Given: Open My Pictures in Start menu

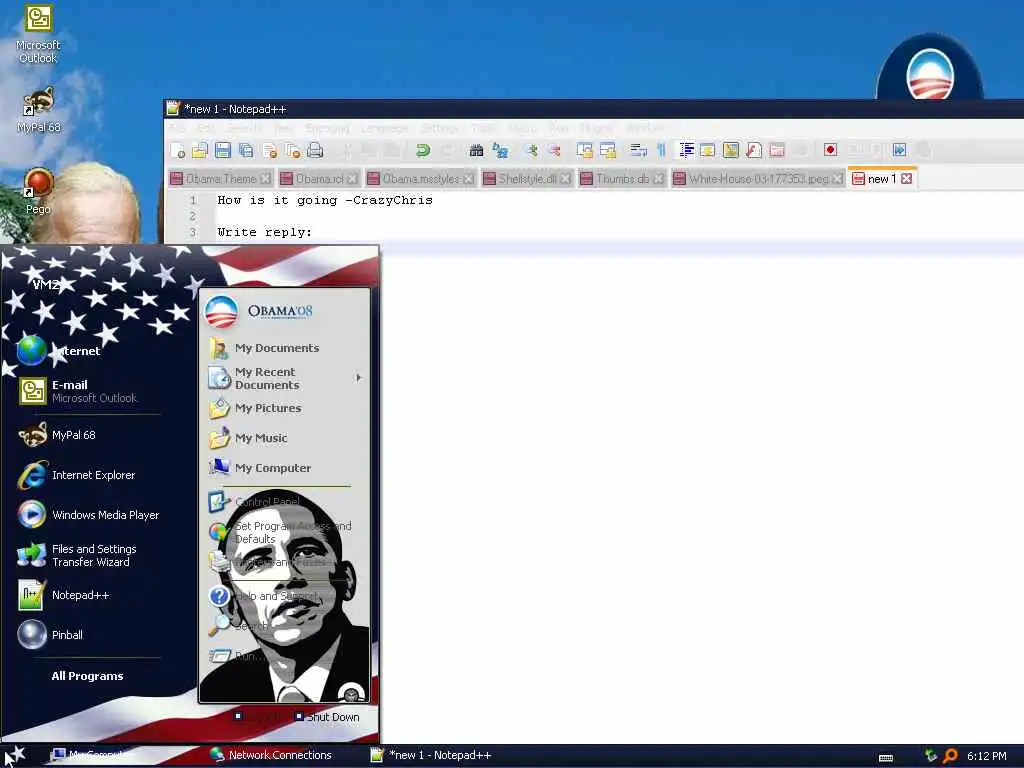Looking at the screenshot, I should [255, 408].
